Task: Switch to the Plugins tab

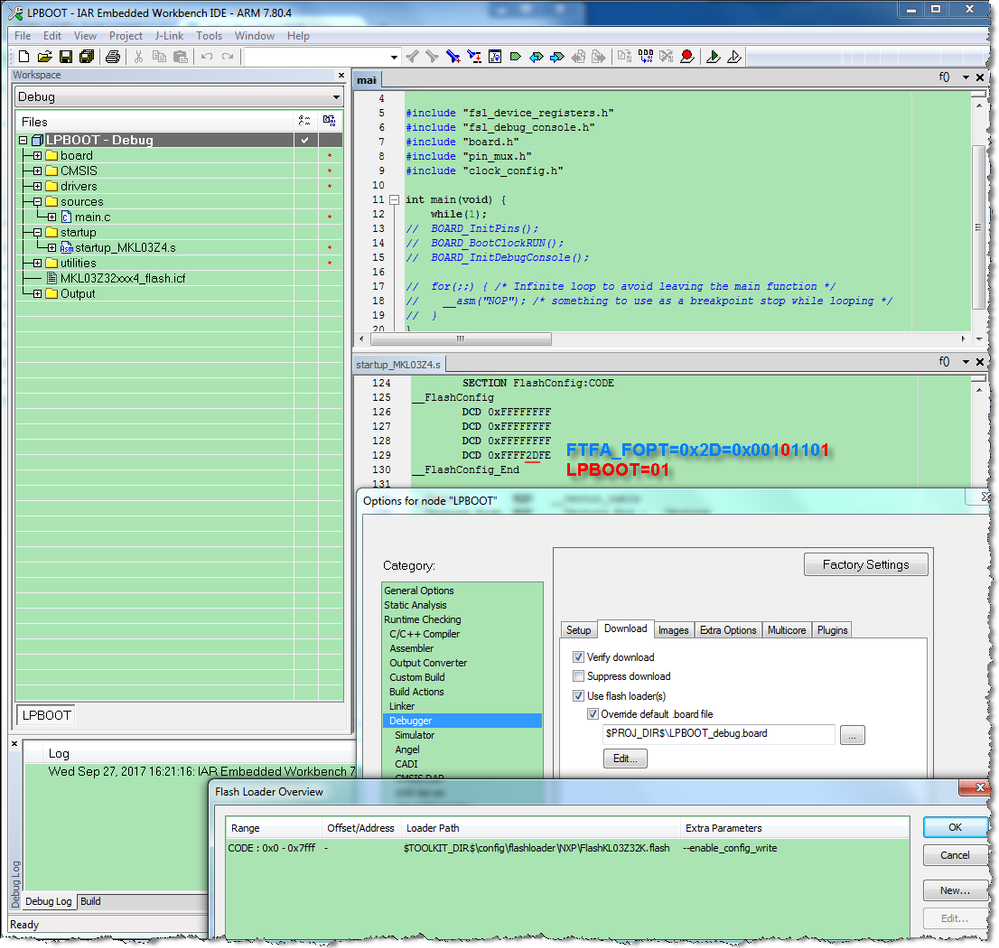Action: [832, 630]
